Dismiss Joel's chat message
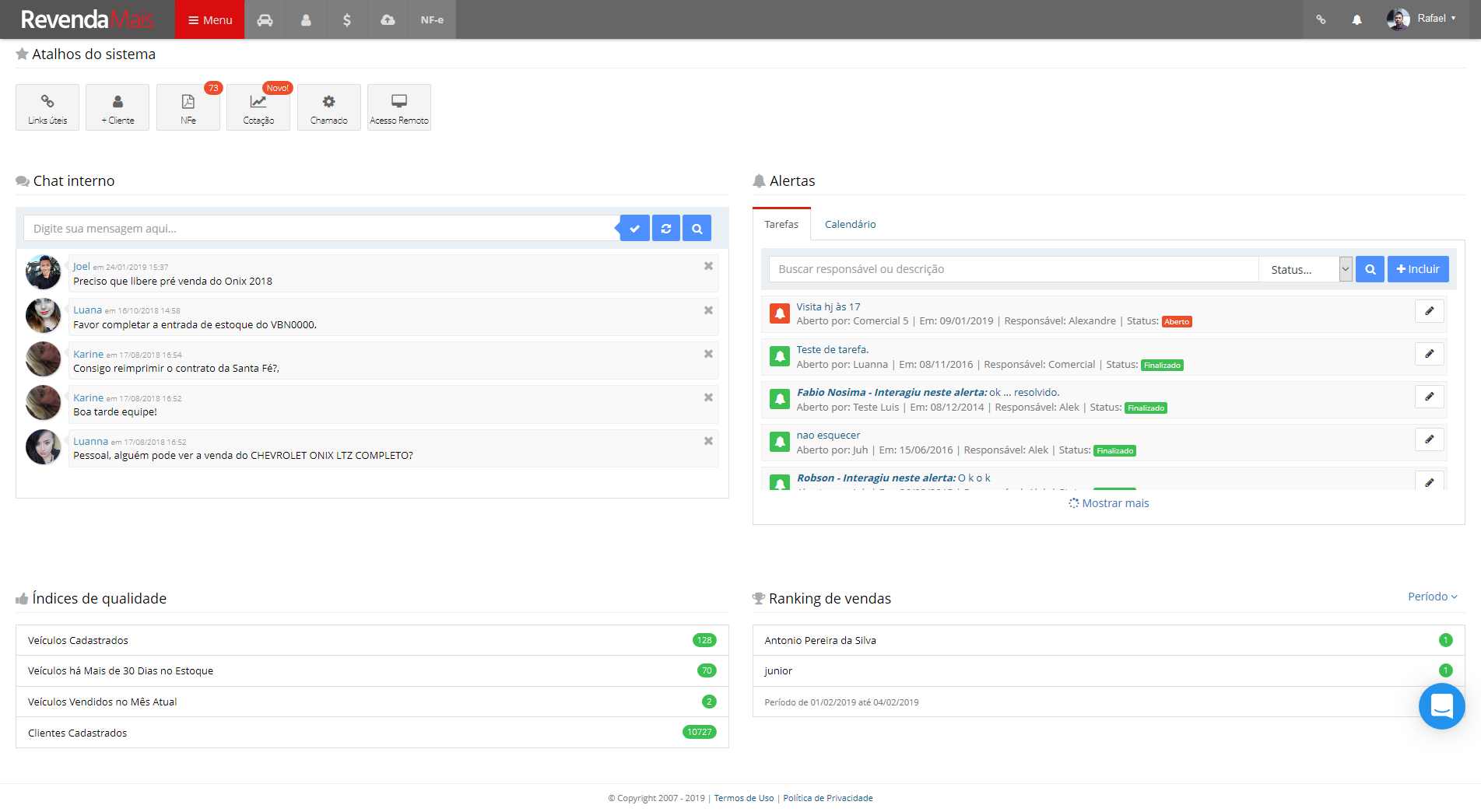This screenshot has width=1481, height=812. point(708,266)
